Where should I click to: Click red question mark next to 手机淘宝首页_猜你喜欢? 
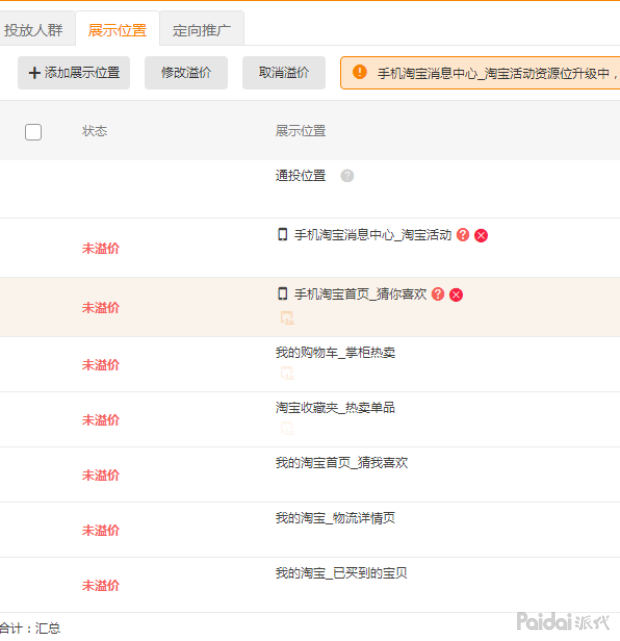(438, 295)
